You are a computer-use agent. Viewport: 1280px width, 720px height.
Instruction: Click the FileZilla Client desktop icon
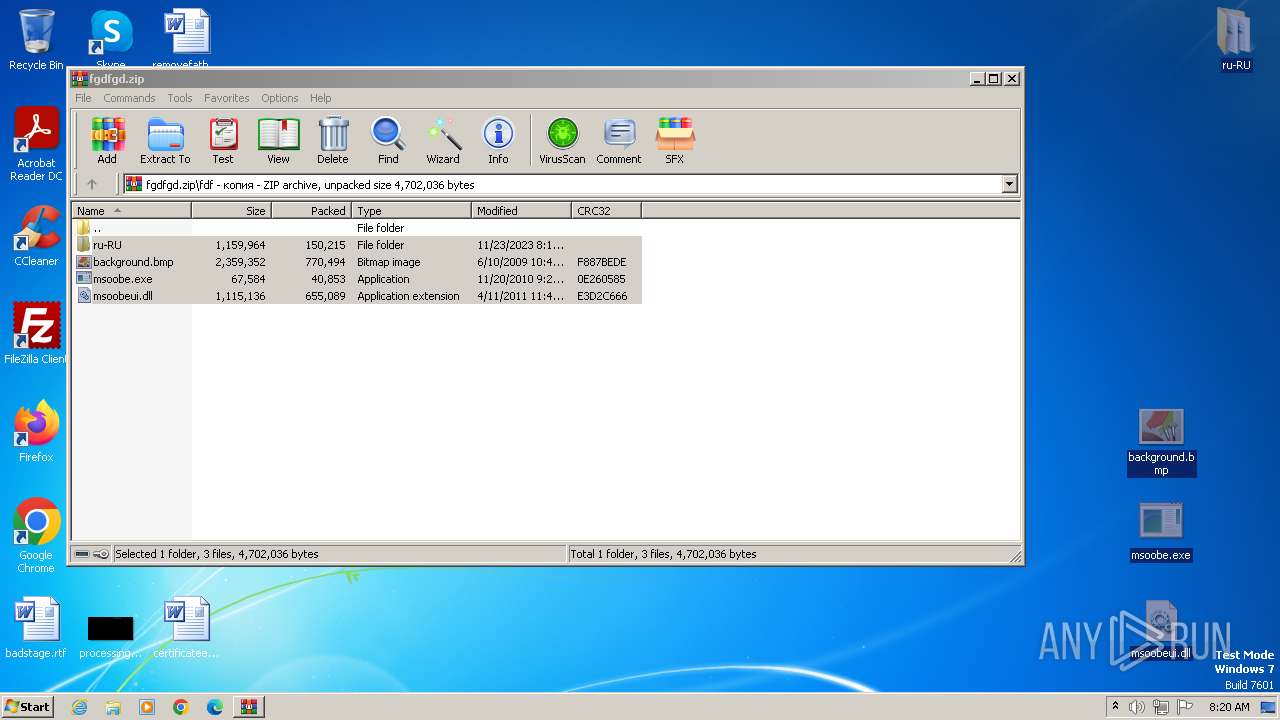[x=36, y=334]
